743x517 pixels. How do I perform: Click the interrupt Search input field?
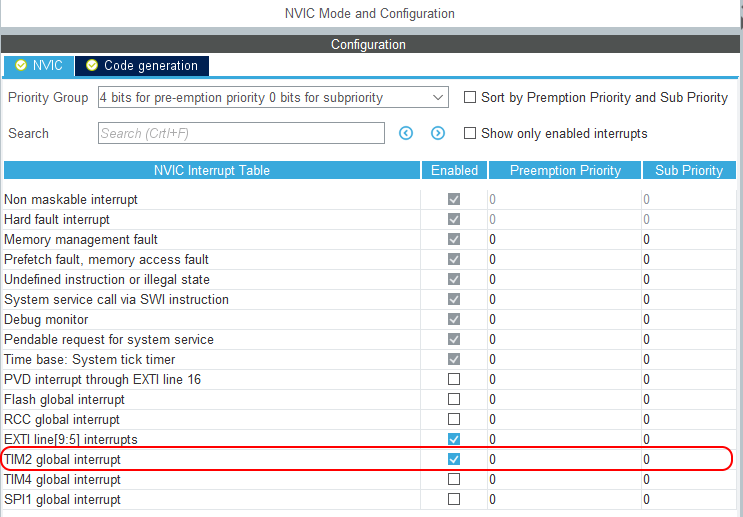(x=240, y=133)
